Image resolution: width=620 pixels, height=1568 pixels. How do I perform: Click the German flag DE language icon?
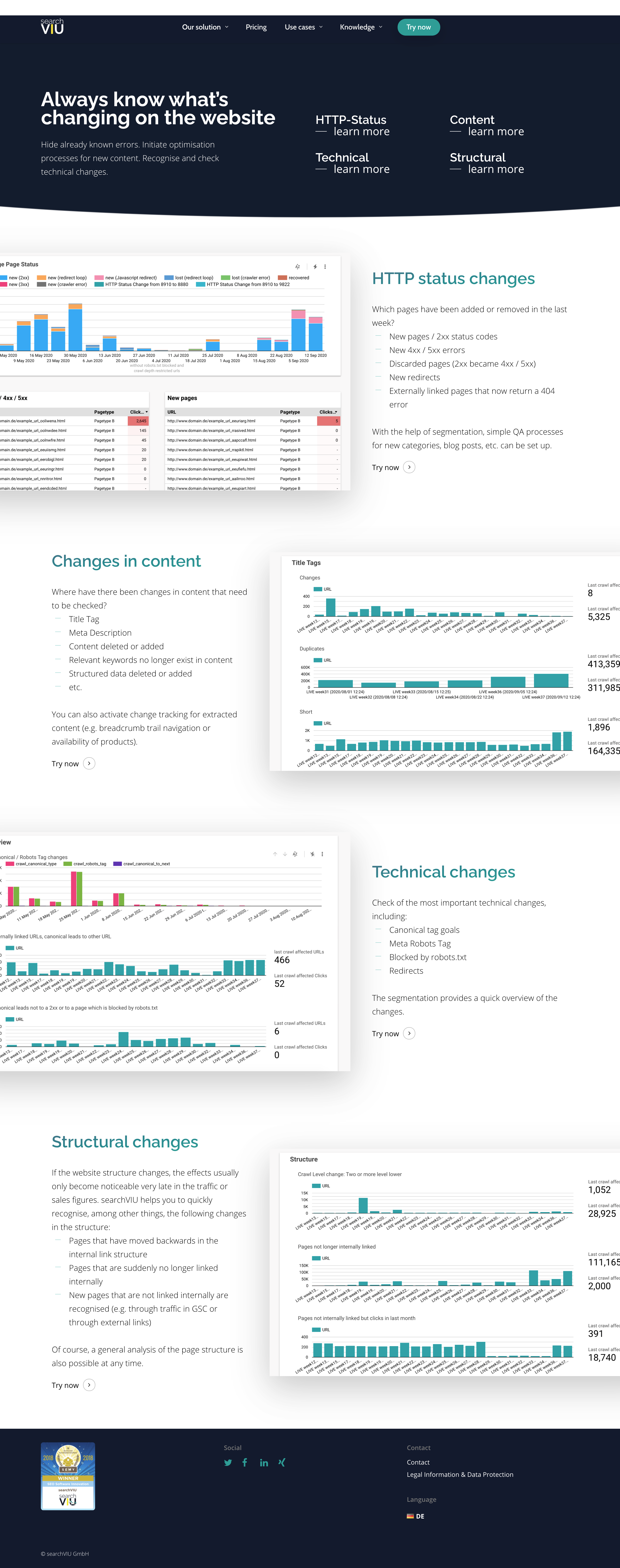pyautogui.click(x=411, y=1516)
